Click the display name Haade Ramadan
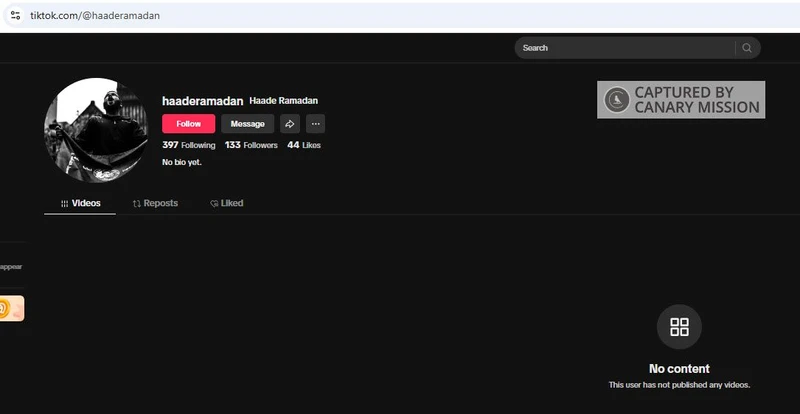 (x=284, y=101)
